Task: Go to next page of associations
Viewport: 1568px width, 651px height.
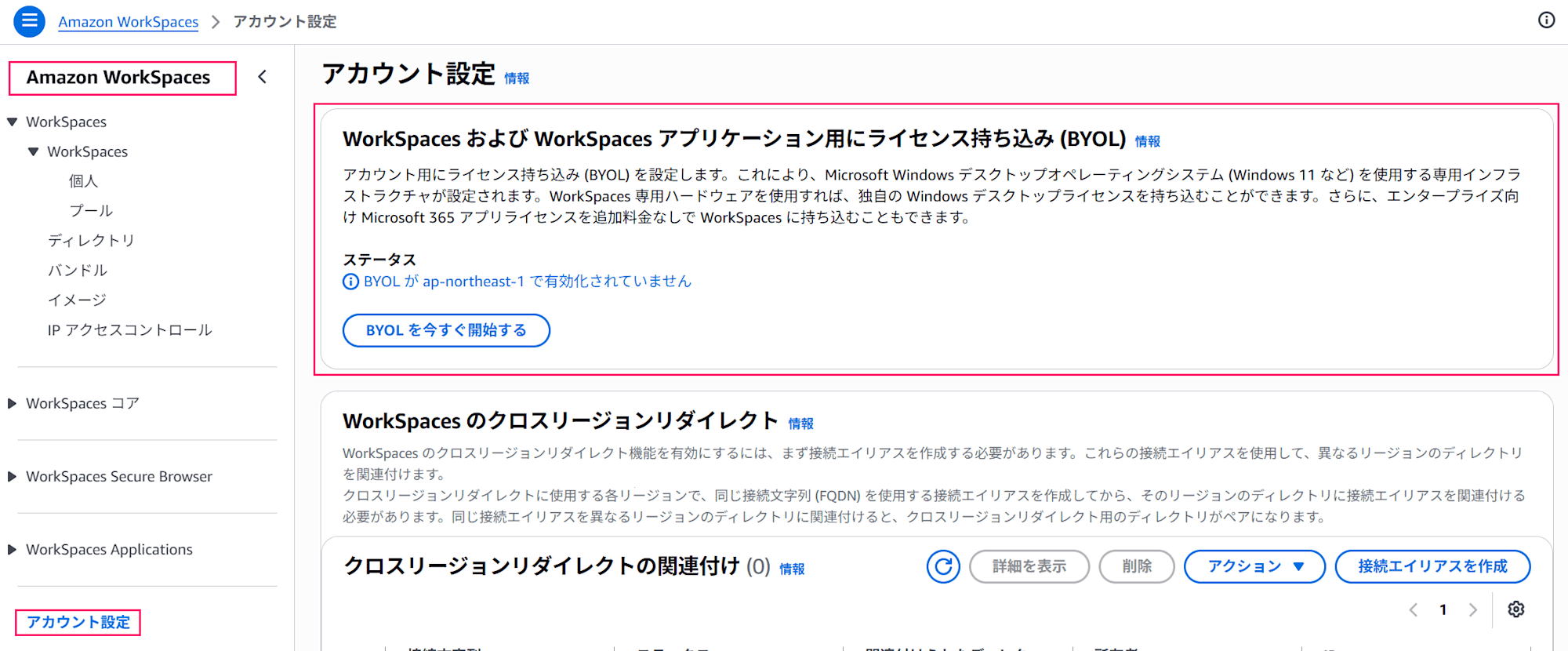Action: 1473,609
